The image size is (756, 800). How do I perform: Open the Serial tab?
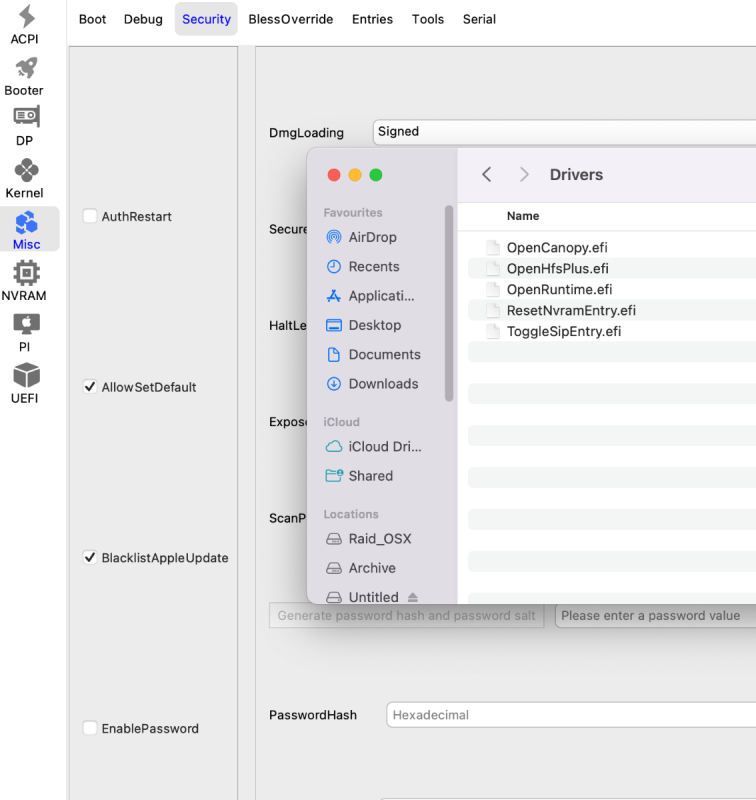(479, 19)
